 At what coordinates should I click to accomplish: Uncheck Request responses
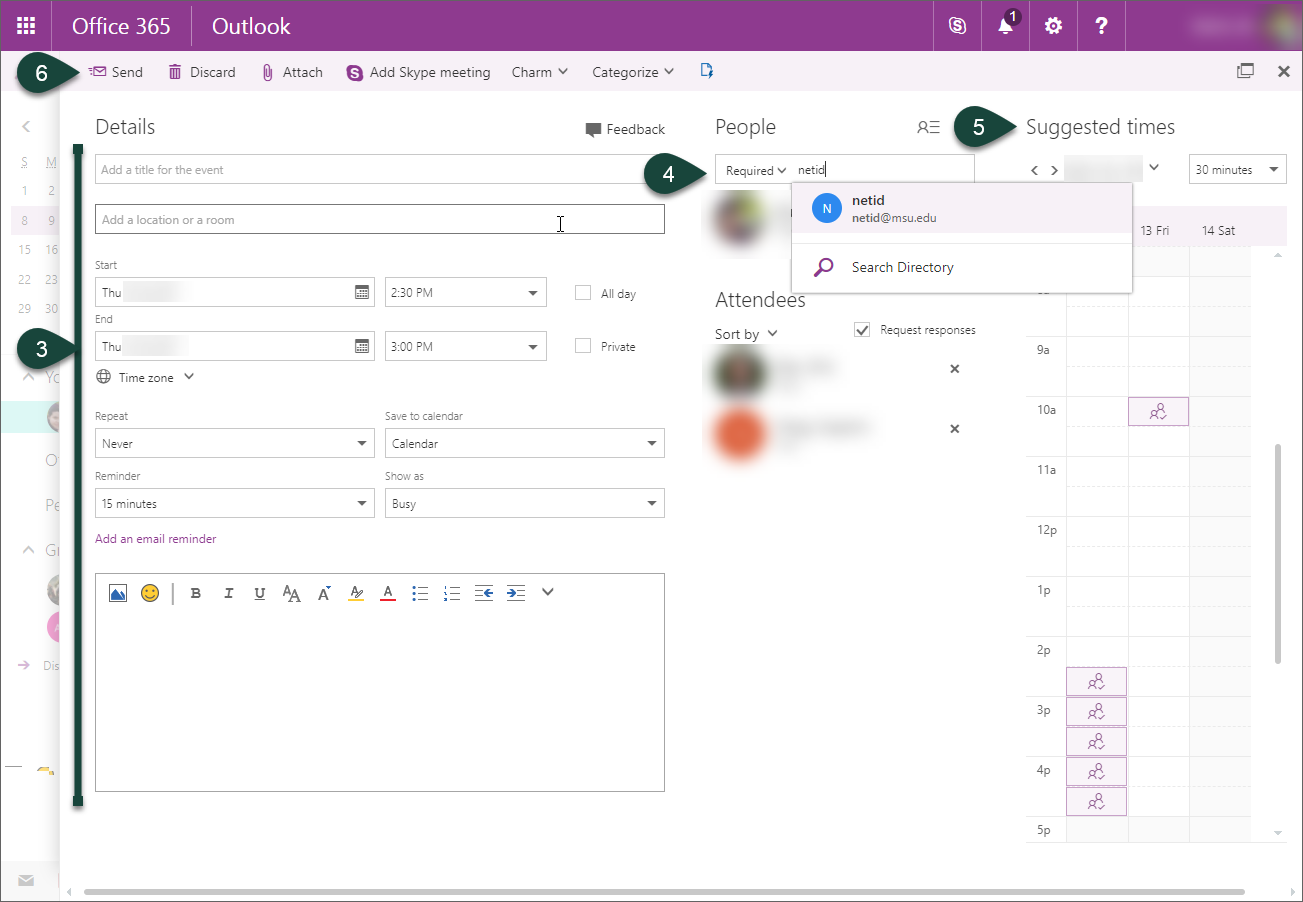pos(862,330)
